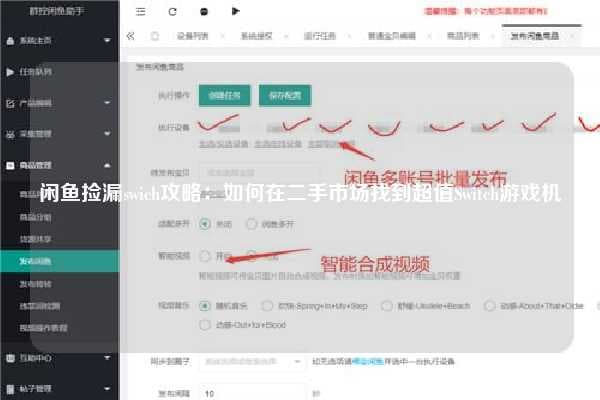Open the 待发布宝贝 selection dropdown
This screenshot has height=400, width=600.
point(261,173)
